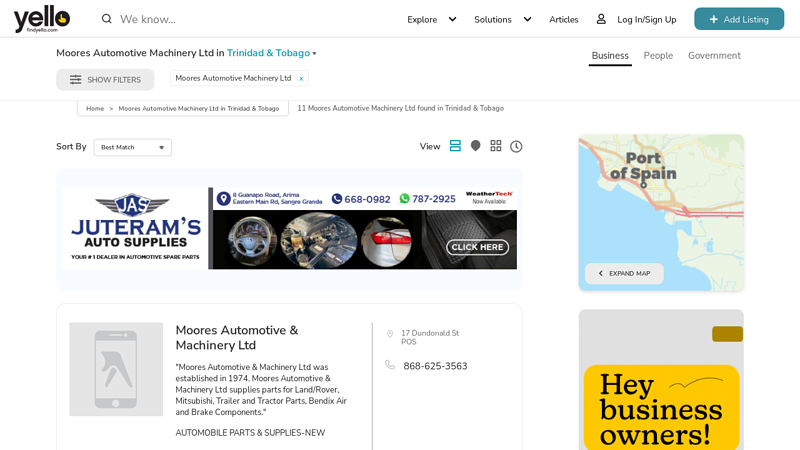Click the clock view icon
The width and height of the screenshot is (800, 450).
click(516, 146)
